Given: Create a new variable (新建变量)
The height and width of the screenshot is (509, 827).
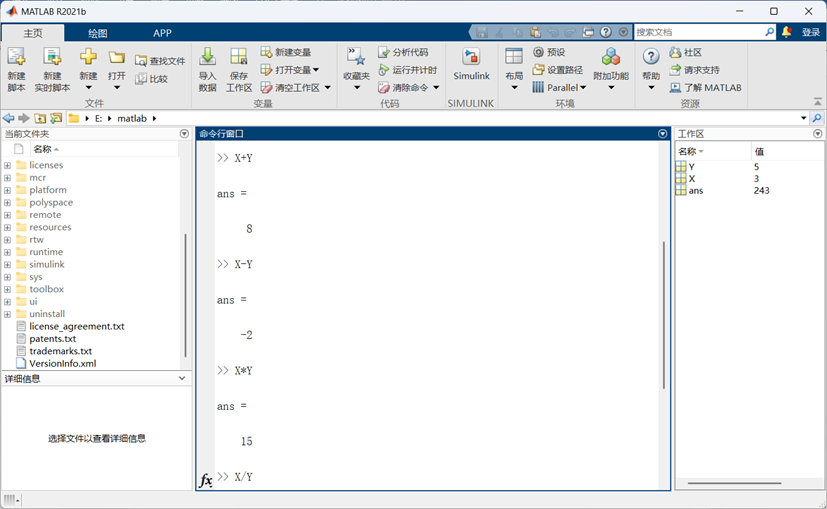Looking at the screenshot, I should (x=285, y=52).
